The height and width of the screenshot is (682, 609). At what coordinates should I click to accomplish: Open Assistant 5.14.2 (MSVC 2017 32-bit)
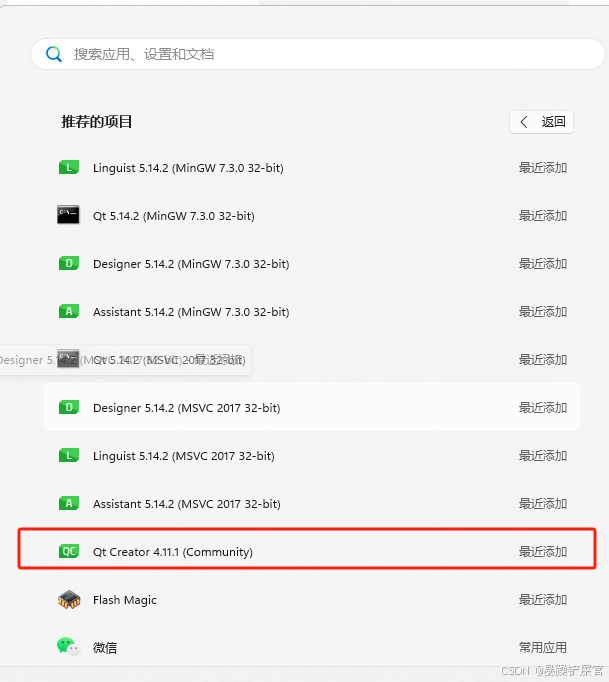tap(312, 504)
